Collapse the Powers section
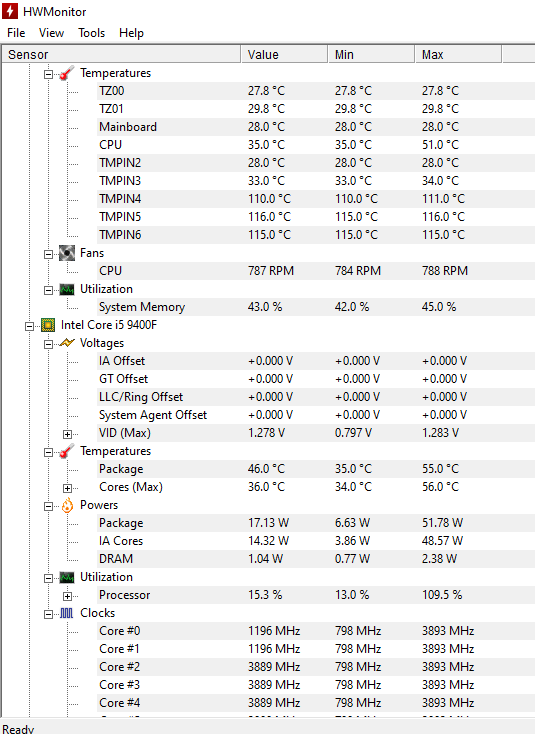The height and width of the screenshot is (734, 535). [x=48, y=506]
